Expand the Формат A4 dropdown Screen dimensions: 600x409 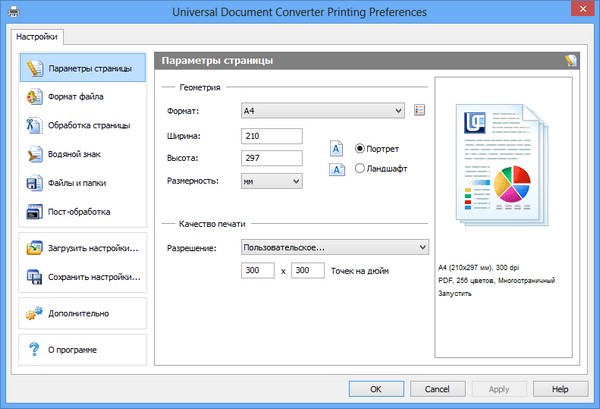click(x=322, y=110)
